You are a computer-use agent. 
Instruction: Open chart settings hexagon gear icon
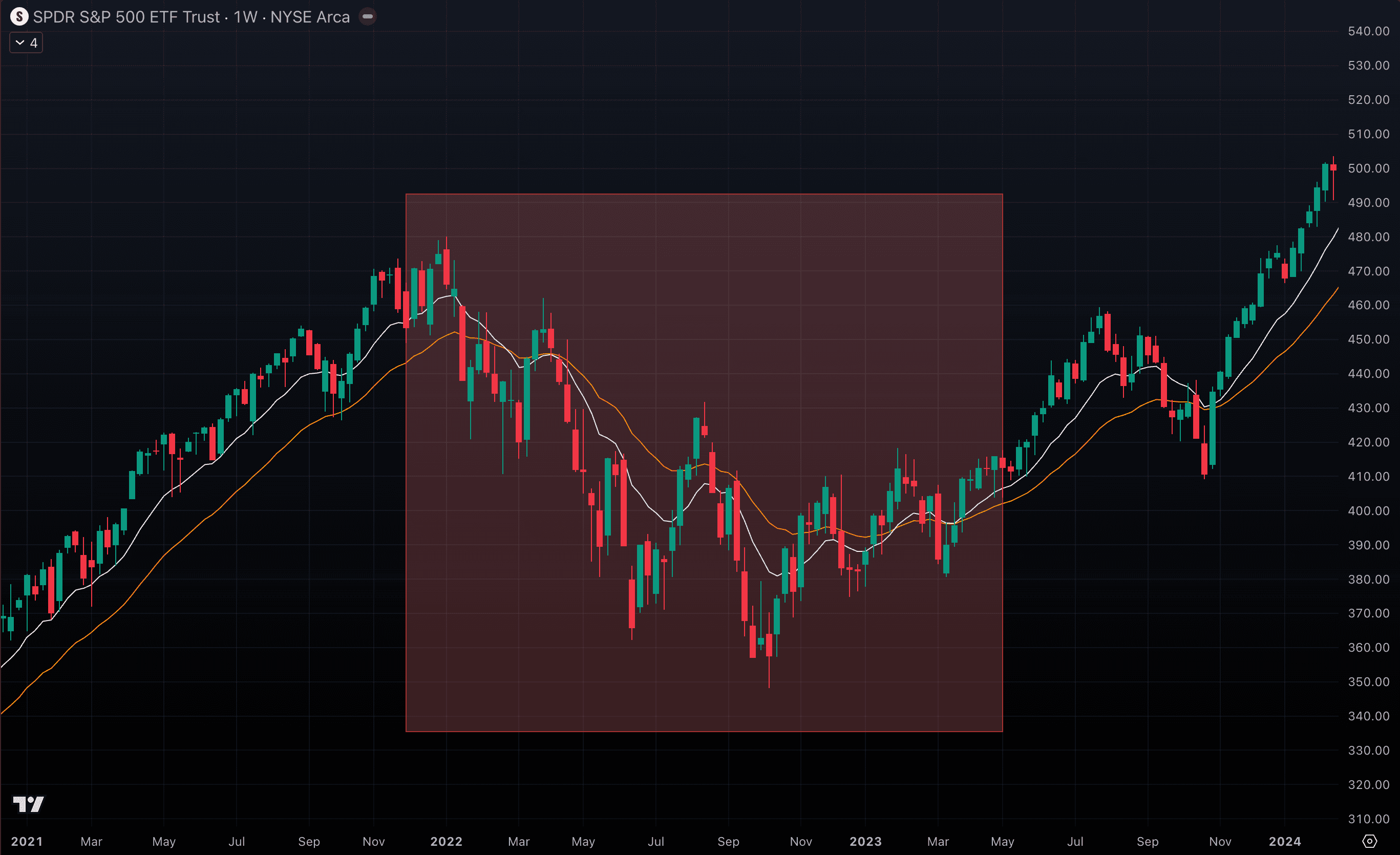[x=1369, y=841]
